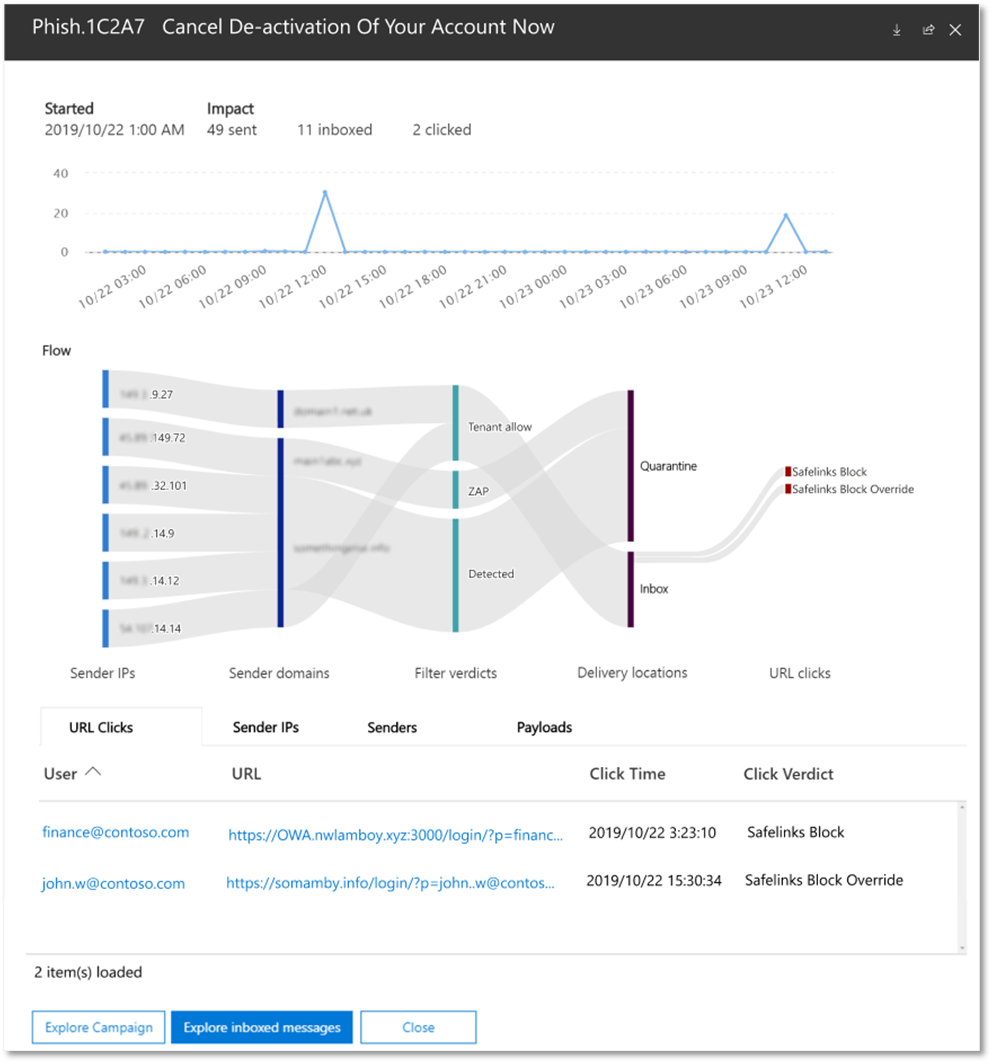
Task: Select sender IP ending .32.101
Action: click(106, 485)
